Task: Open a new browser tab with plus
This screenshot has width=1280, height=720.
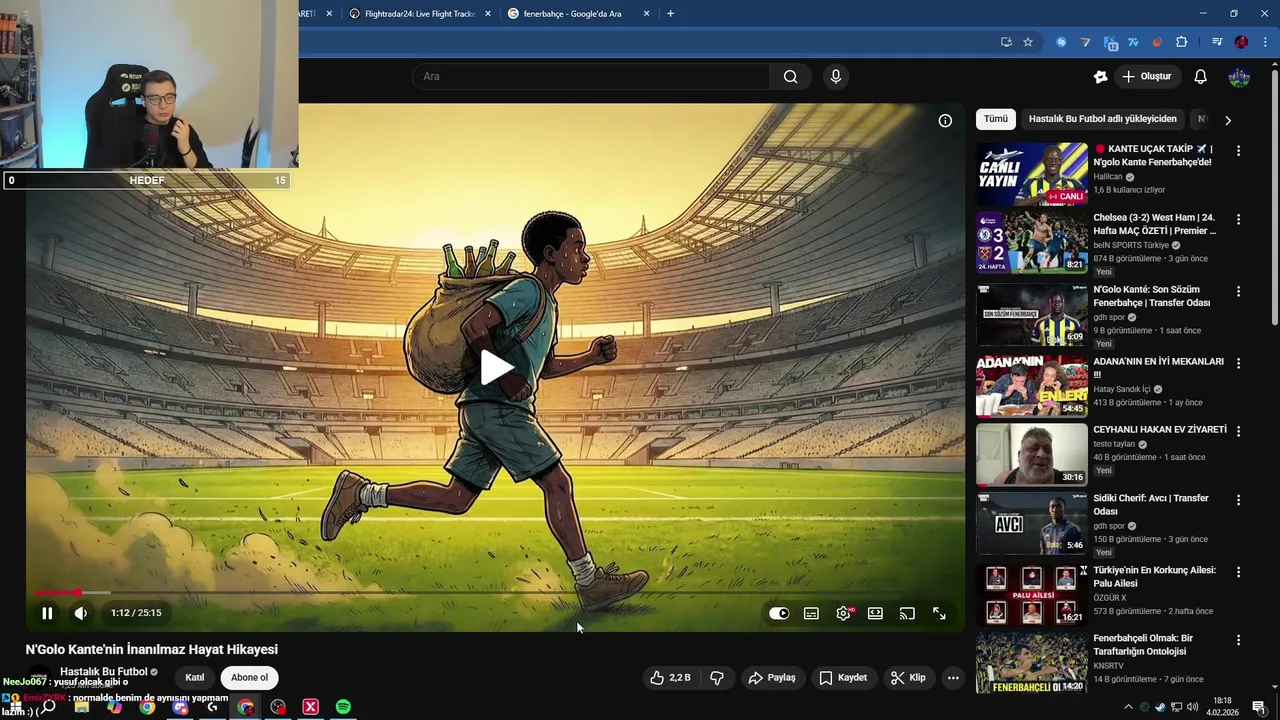Action: click(670, 14)
